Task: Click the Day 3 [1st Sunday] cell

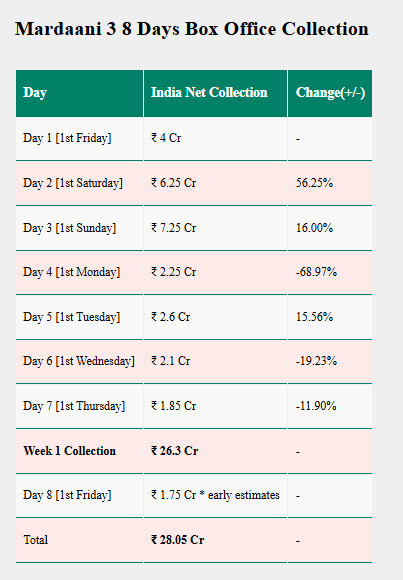Action: (x=79, y=228)
